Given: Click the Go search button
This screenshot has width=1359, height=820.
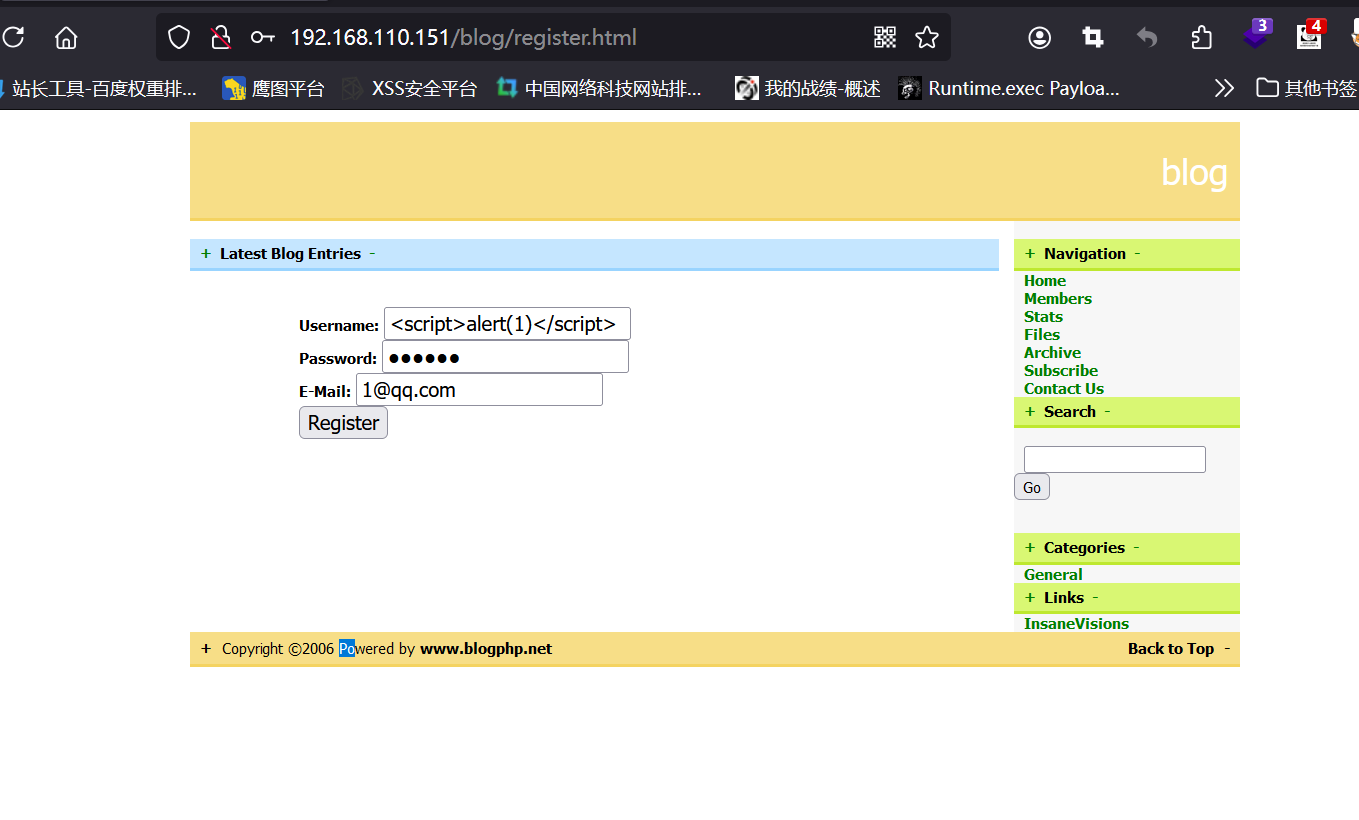Looking at the screenshot, I should [1032, 487].
